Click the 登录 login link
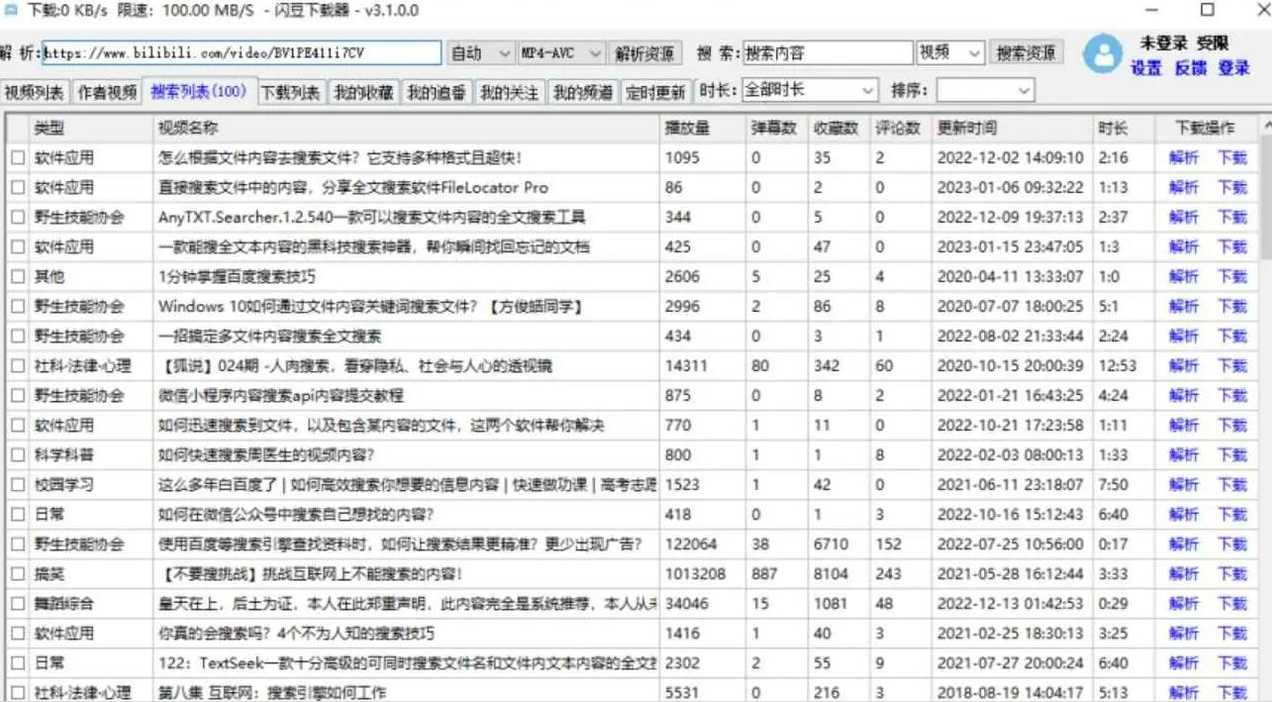 [1234, 68]
